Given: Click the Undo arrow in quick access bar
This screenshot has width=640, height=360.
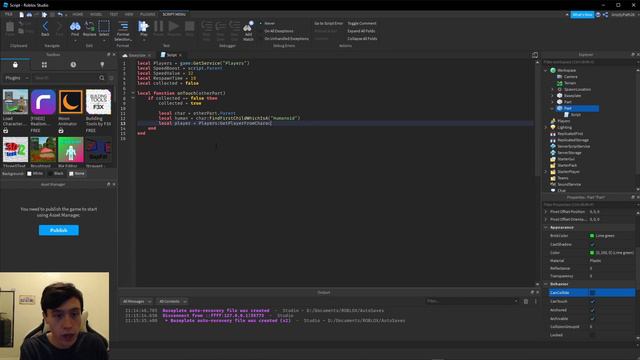Looking at the screenshot, I should coord(60,14).
